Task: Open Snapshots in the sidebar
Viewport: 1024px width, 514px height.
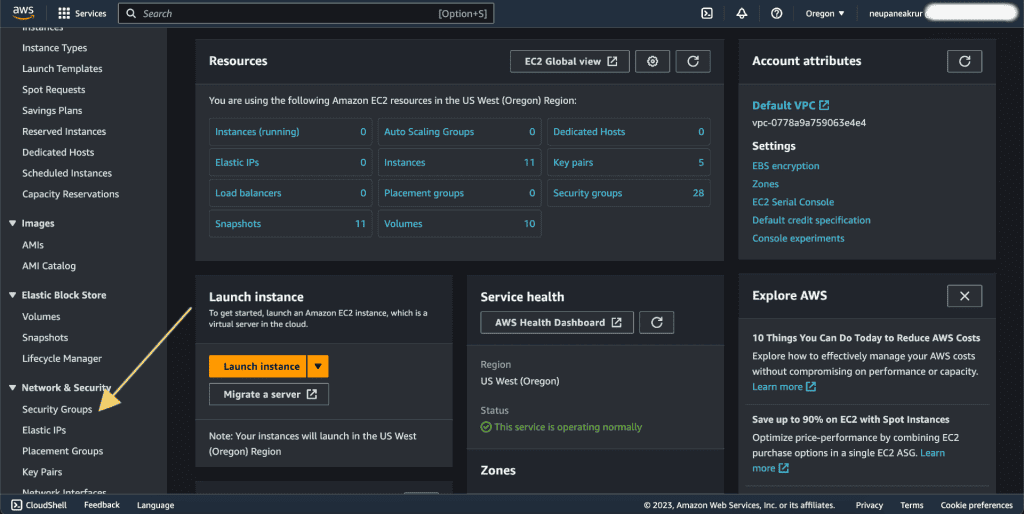Action: tap(45, 338)
